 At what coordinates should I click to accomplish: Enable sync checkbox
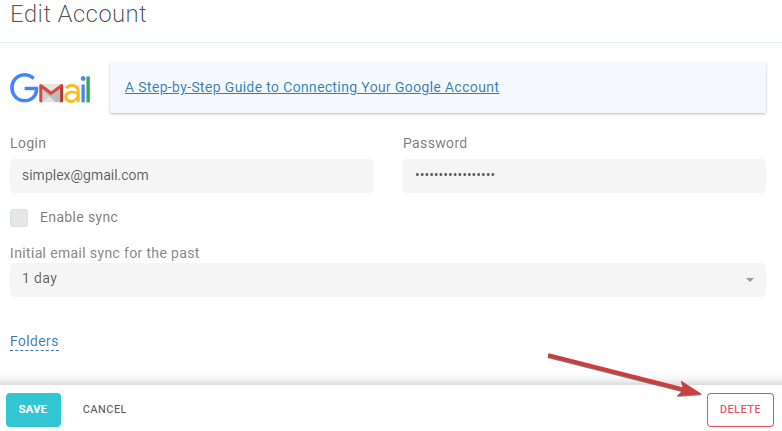[x=19, y=217]
